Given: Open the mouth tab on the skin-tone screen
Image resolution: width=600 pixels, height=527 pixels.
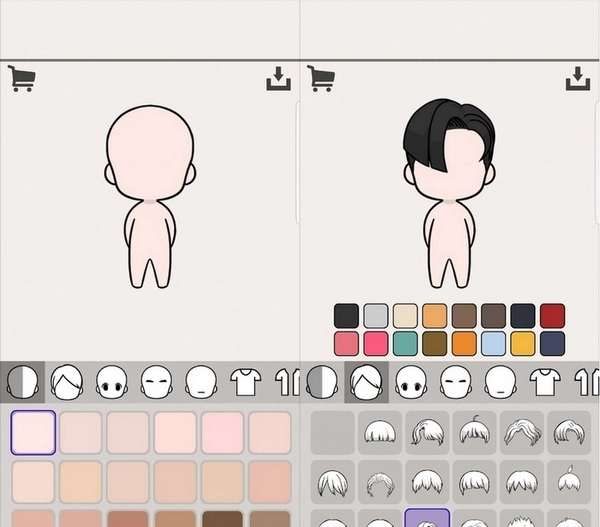Looking at the screenshot, I should click(x=201, y=382).
